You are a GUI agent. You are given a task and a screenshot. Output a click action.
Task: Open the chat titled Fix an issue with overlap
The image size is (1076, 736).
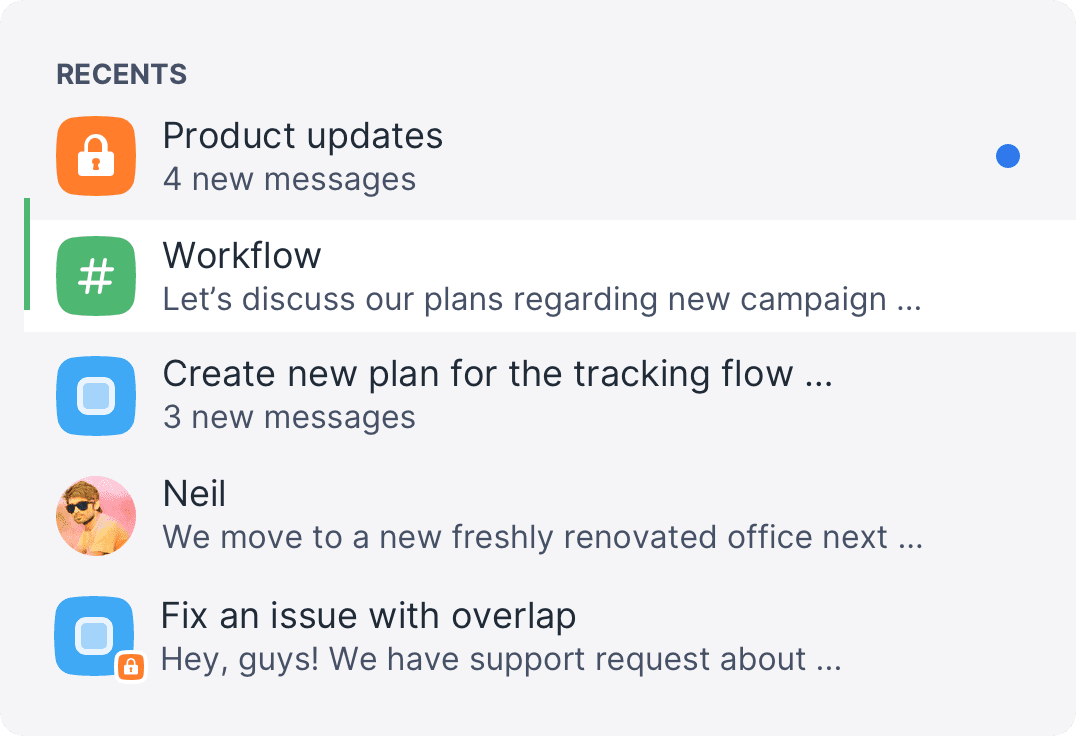coord(370,616)
